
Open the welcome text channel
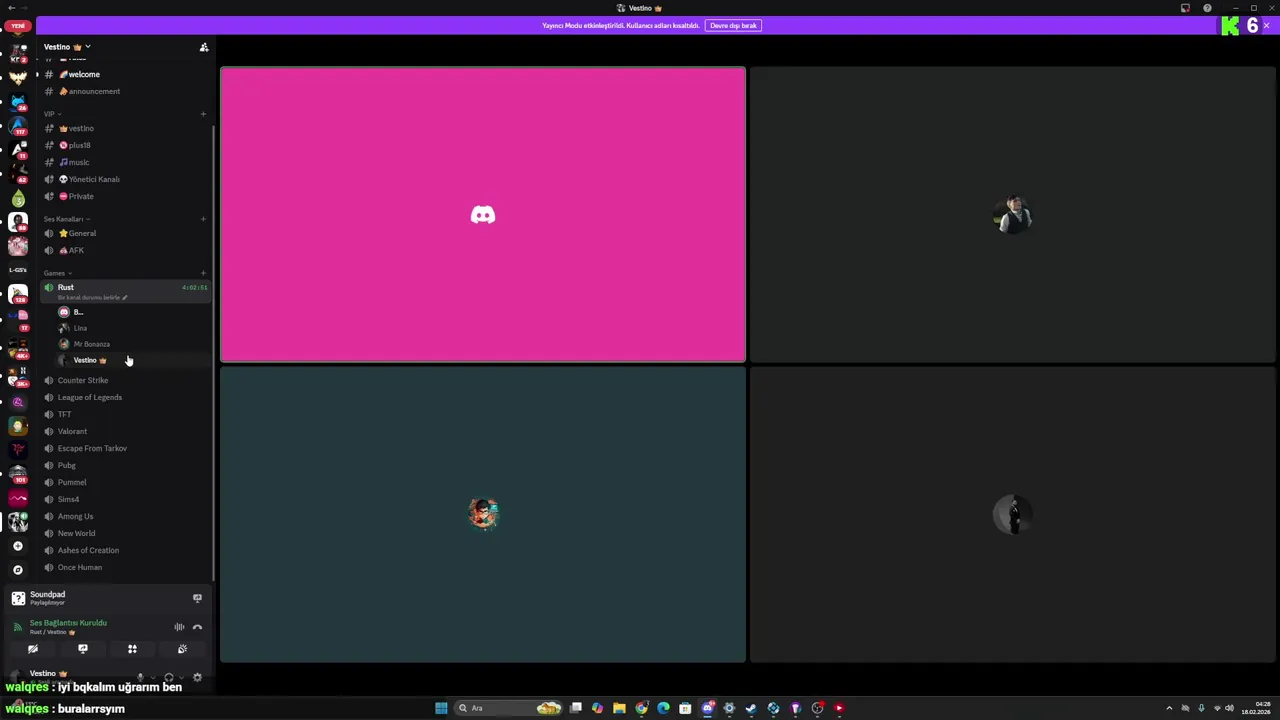tap(125, 74)
